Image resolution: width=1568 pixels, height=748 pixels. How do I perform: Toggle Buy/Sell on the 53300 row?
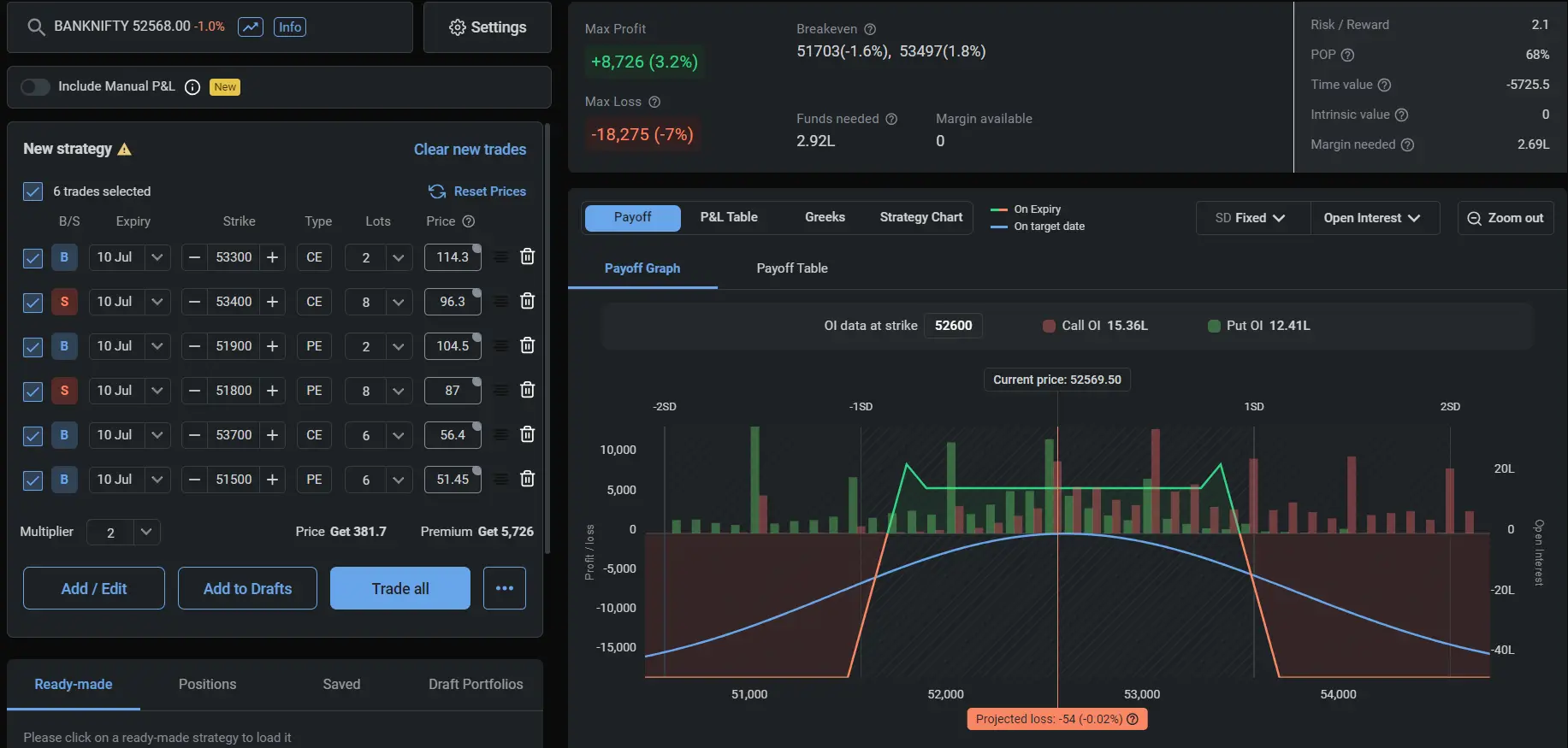[64, 257]
